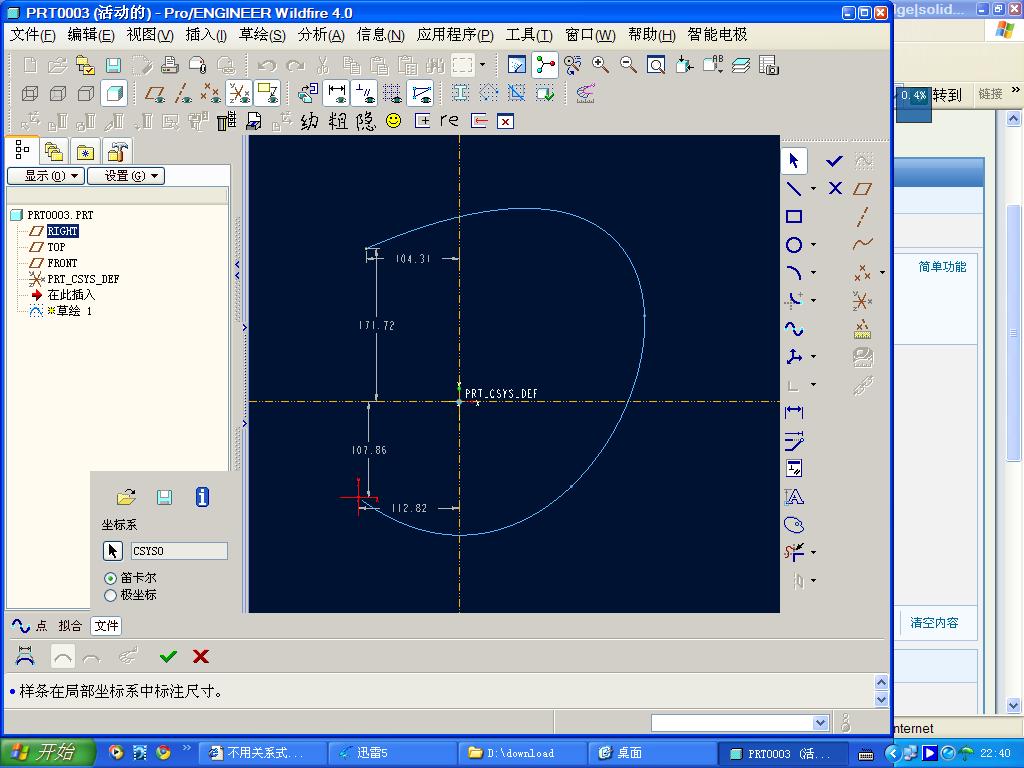1024x768 pixels.
Task: Choose the Line sketch tool
Action: 794,189
